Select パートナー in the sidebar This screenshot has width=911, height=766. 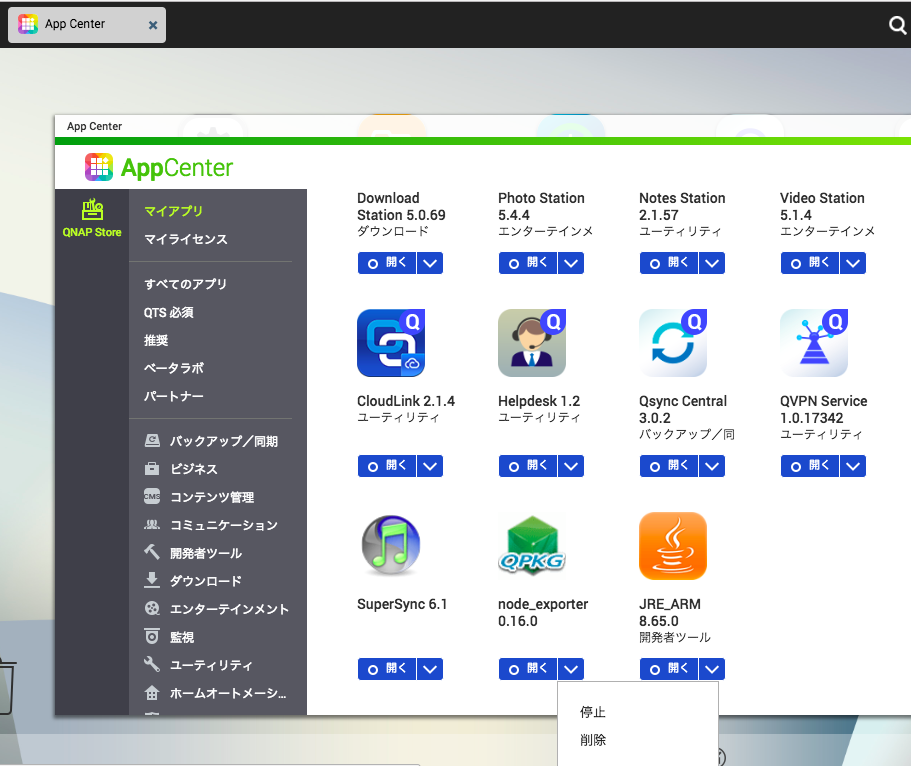click(174, 396)
